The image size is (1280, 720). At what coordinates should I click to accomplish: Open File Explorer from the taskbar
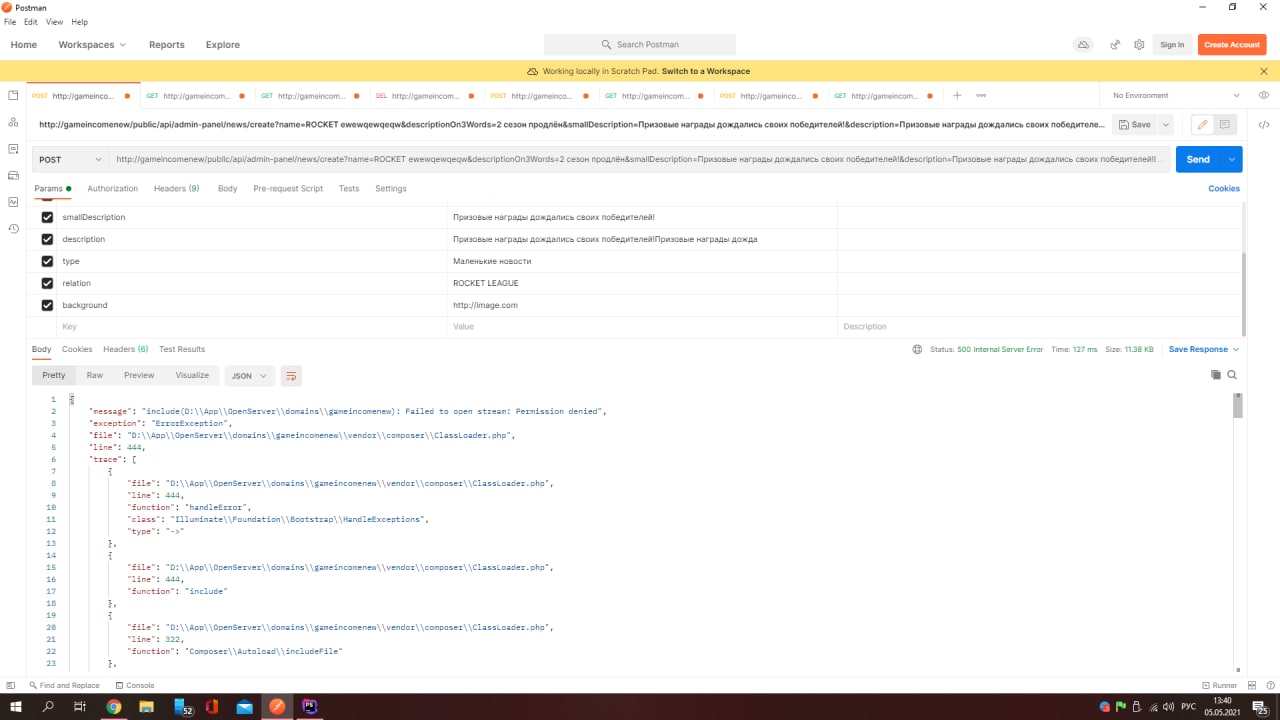pos(146,707)
